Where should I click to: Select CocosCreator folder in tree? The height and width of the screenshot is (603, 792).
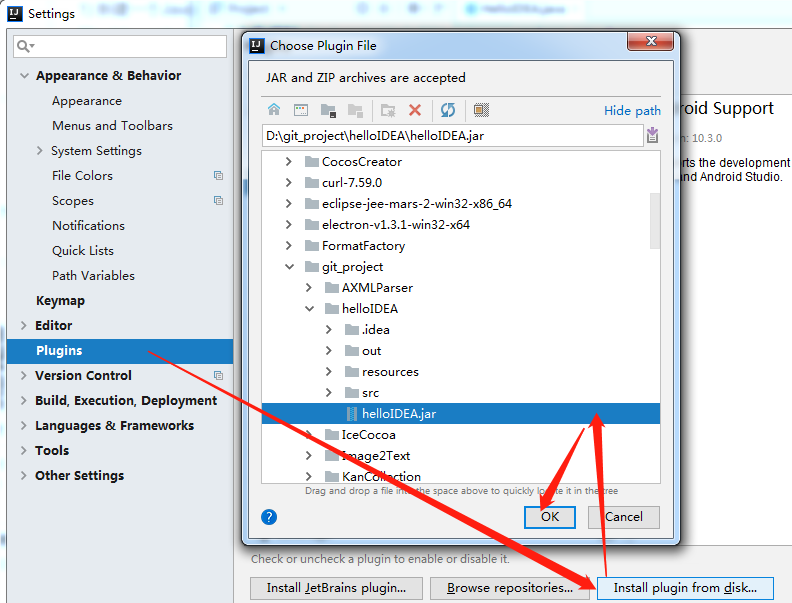click(362, 162)
